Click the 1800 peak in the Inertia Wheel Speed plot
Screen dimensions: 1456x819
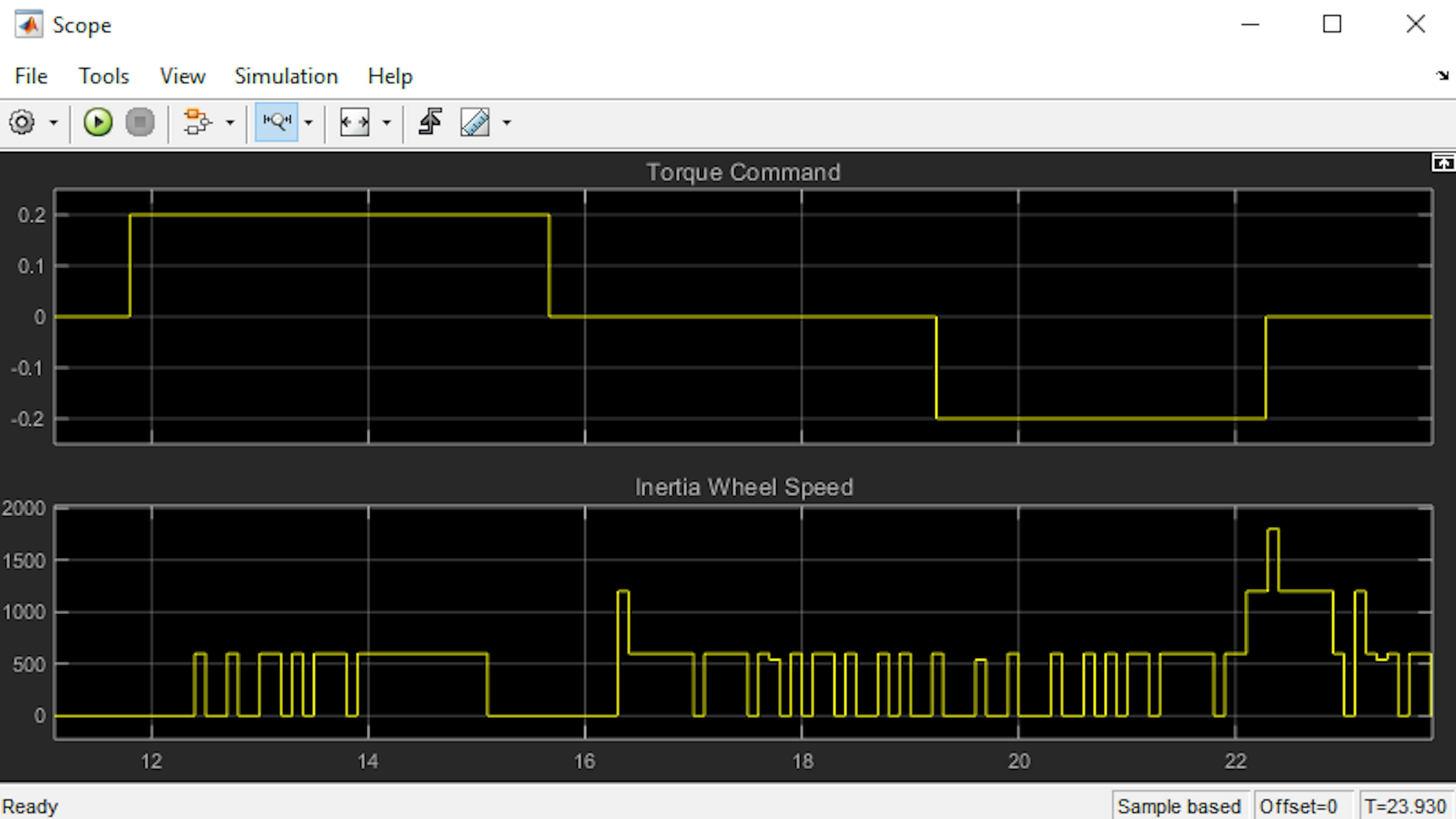coord(1274,529)
